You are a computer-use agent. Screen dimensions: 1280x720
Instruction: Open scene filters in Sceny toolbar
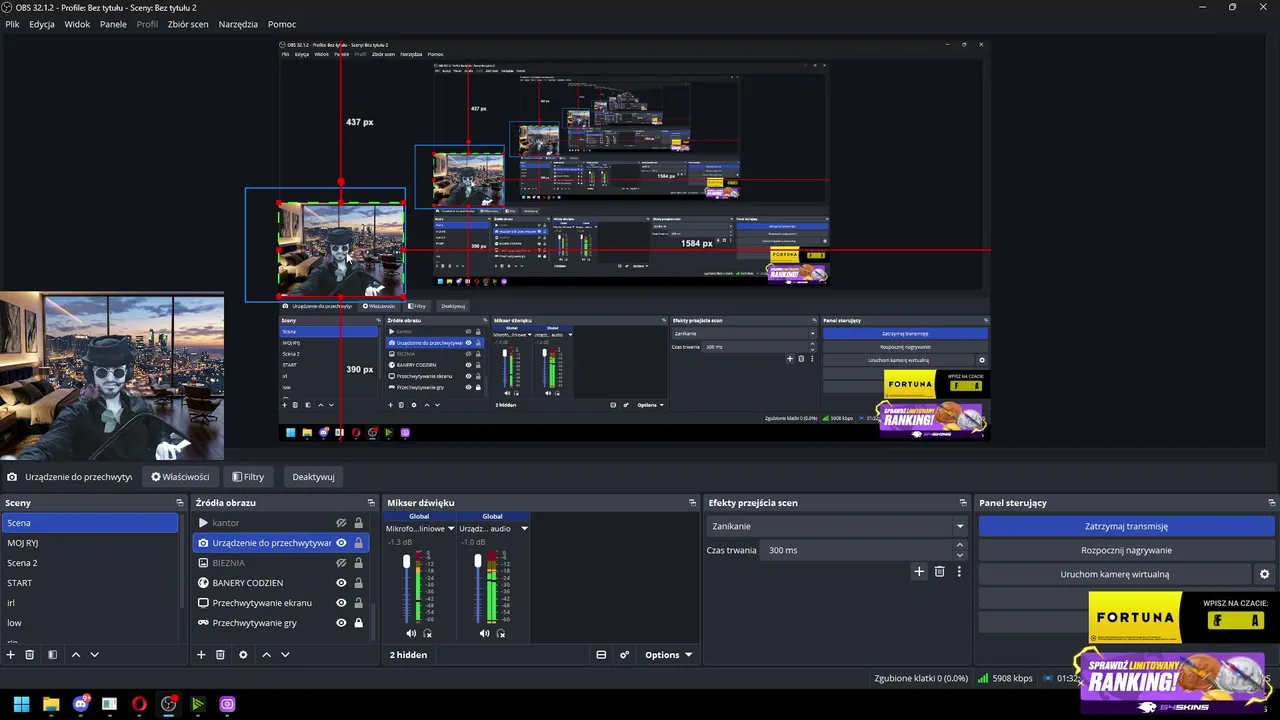click(52, 655)
